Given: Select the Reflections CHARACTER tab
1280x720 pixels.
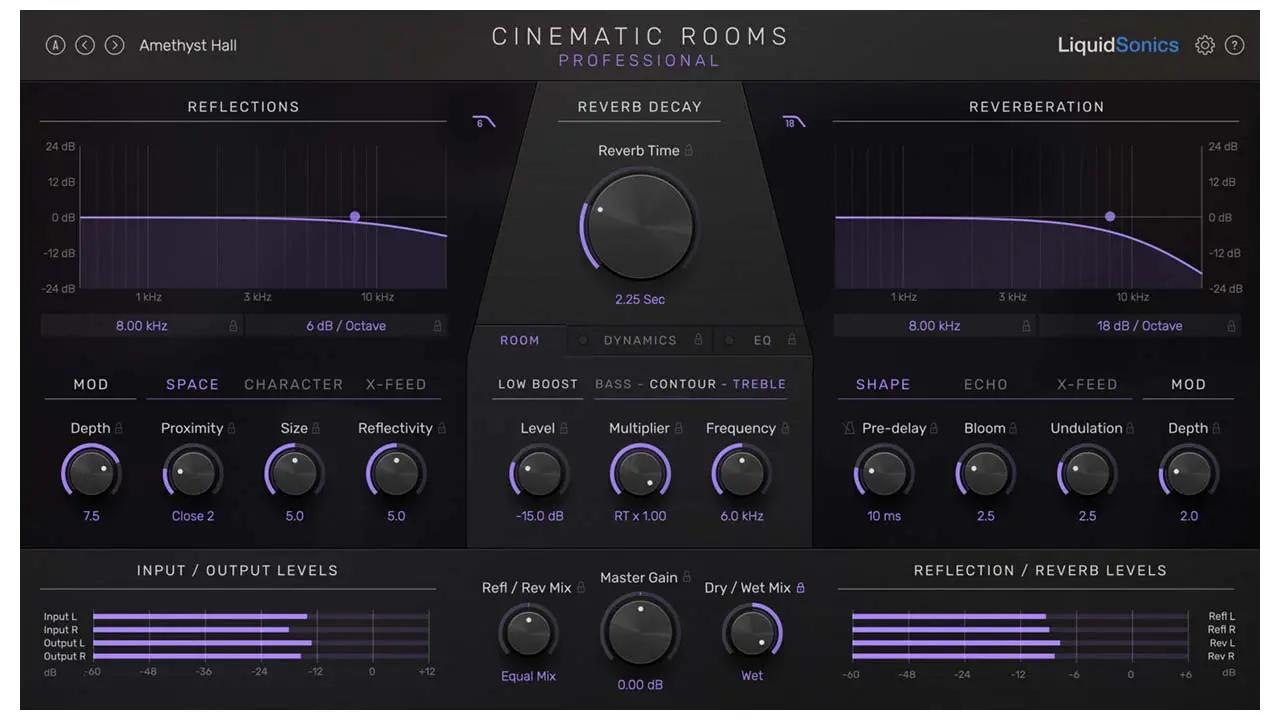Looking at the screenshot, I should (x=294, y=384).
